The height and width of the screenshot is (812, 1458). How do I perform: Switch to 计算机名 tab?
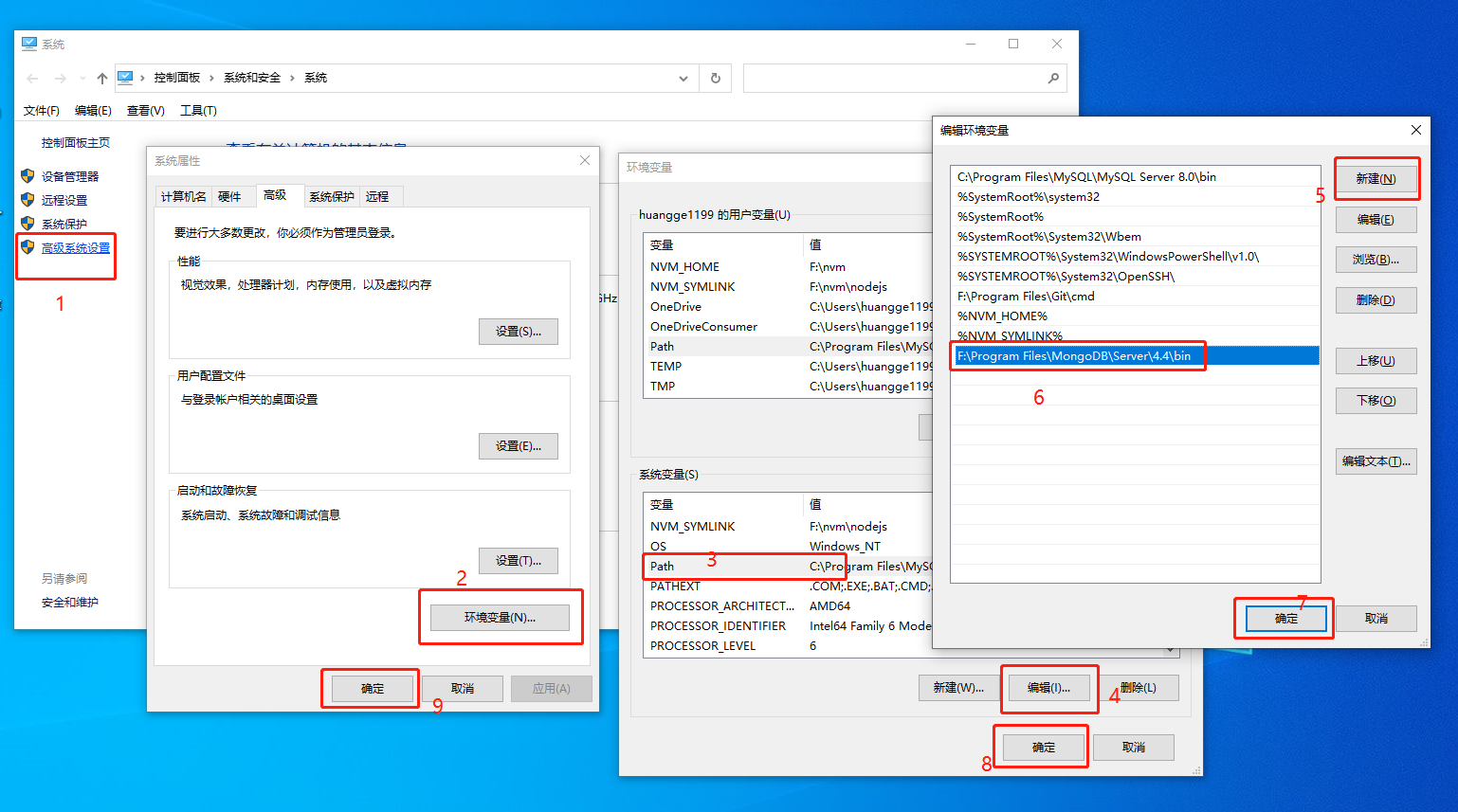(183, 196)
